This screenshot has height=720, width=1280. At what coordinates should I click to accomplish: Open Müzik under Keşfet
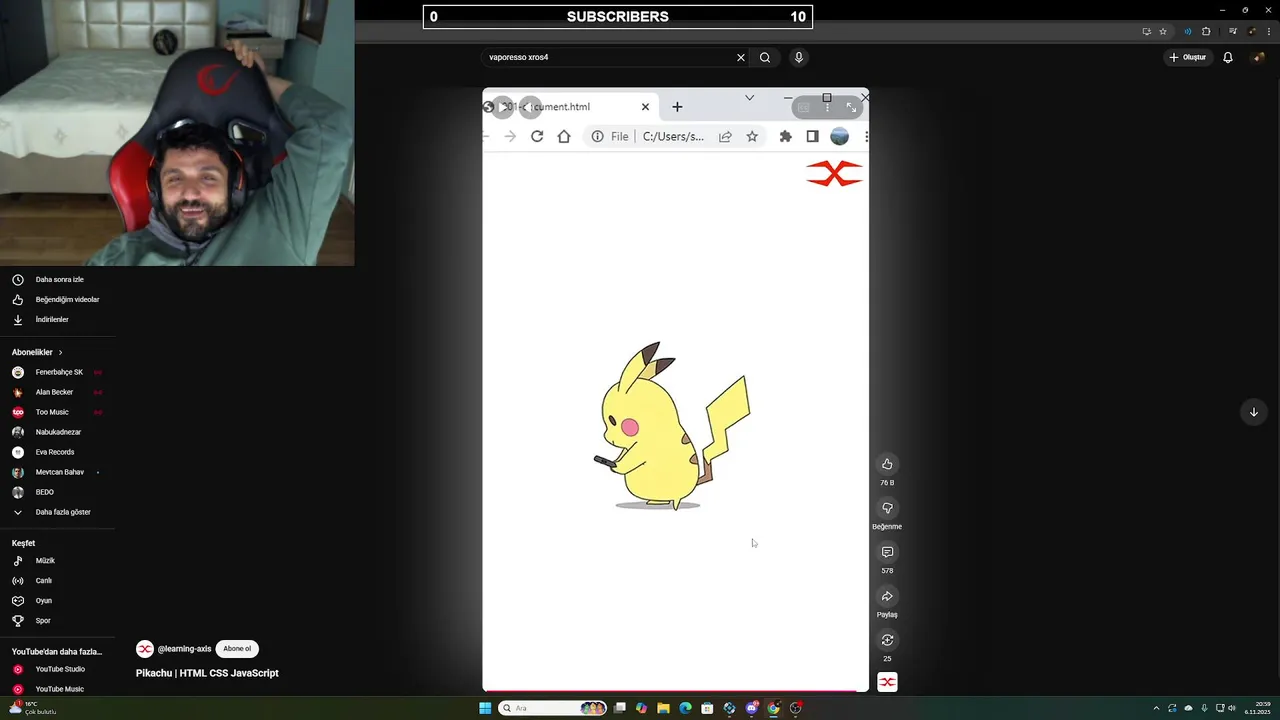pyautogui.click(x=58, y=561)
